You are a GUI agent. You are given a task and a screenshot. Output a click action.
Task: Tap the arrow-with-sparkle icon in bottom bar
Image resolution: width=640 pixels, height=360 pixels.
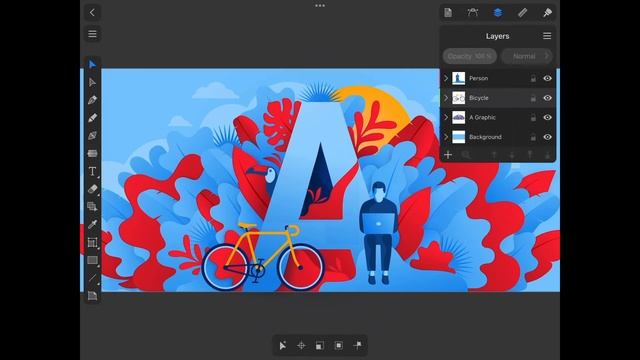point(282,345)
